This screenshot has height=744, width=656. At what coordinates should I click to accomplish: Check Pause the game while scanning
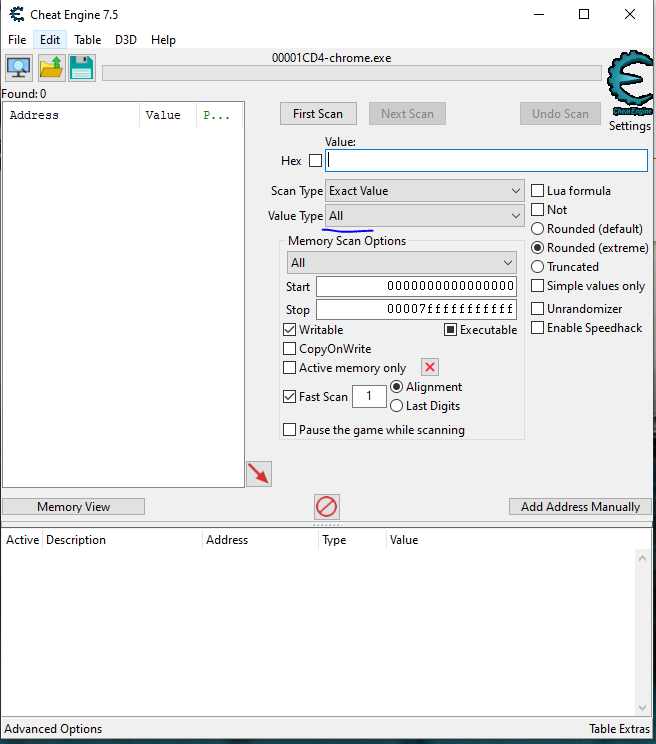coord(289,430)
